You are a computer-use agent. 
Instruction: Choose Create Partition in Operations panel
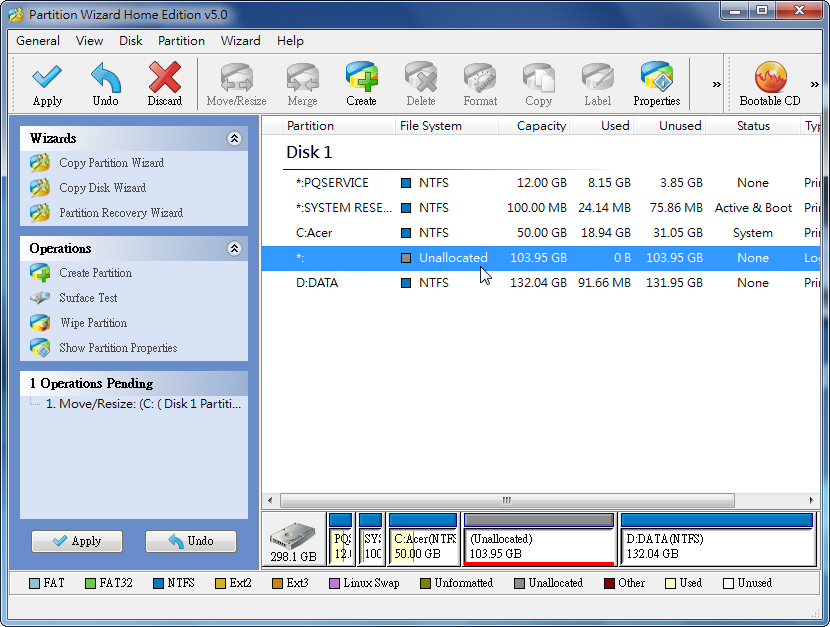(x=95, y=273)
